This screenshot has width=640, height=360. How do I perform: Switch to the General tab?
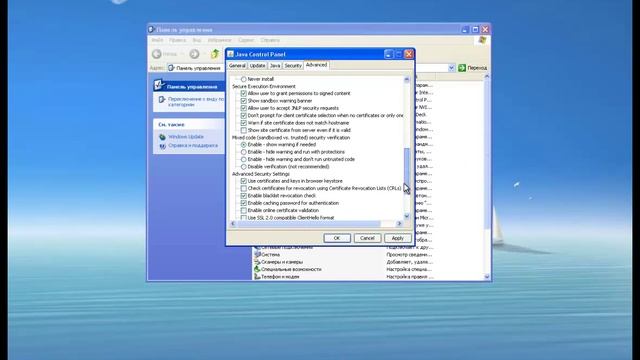click(x=237, y=66)
